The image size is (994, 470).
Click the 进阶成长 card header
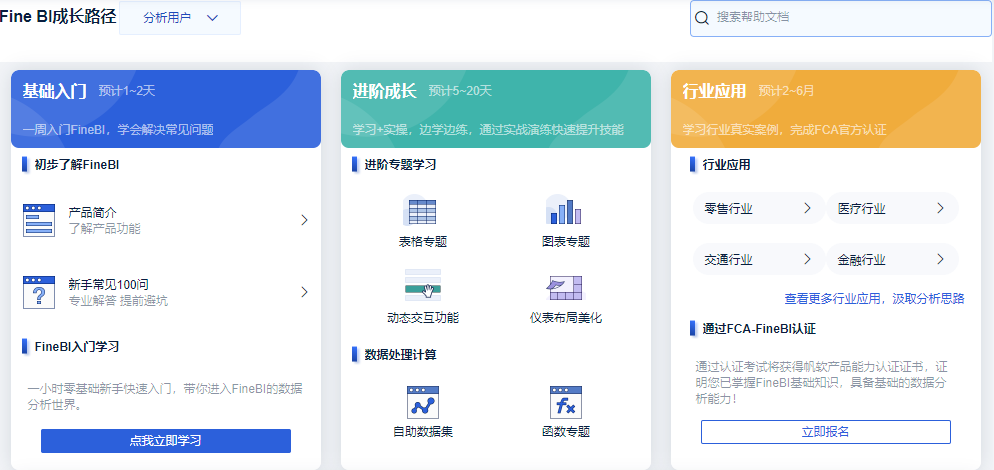pyautogui.click(x=496, y=109)
